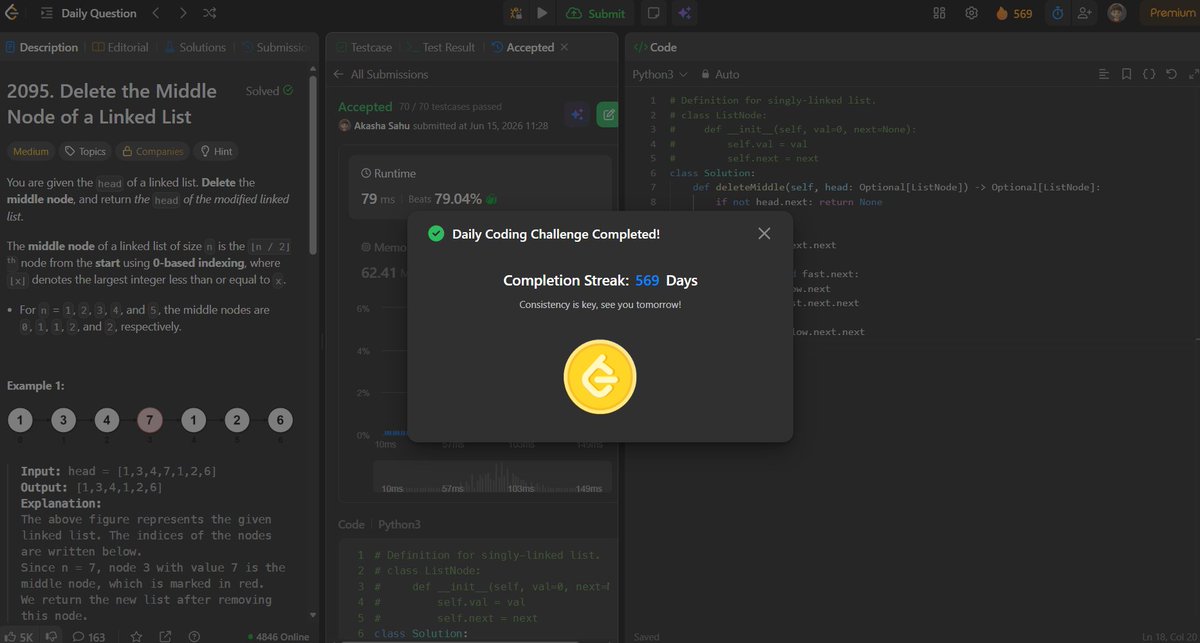Click the description panel scrollbar thumb

pos(313,166)
